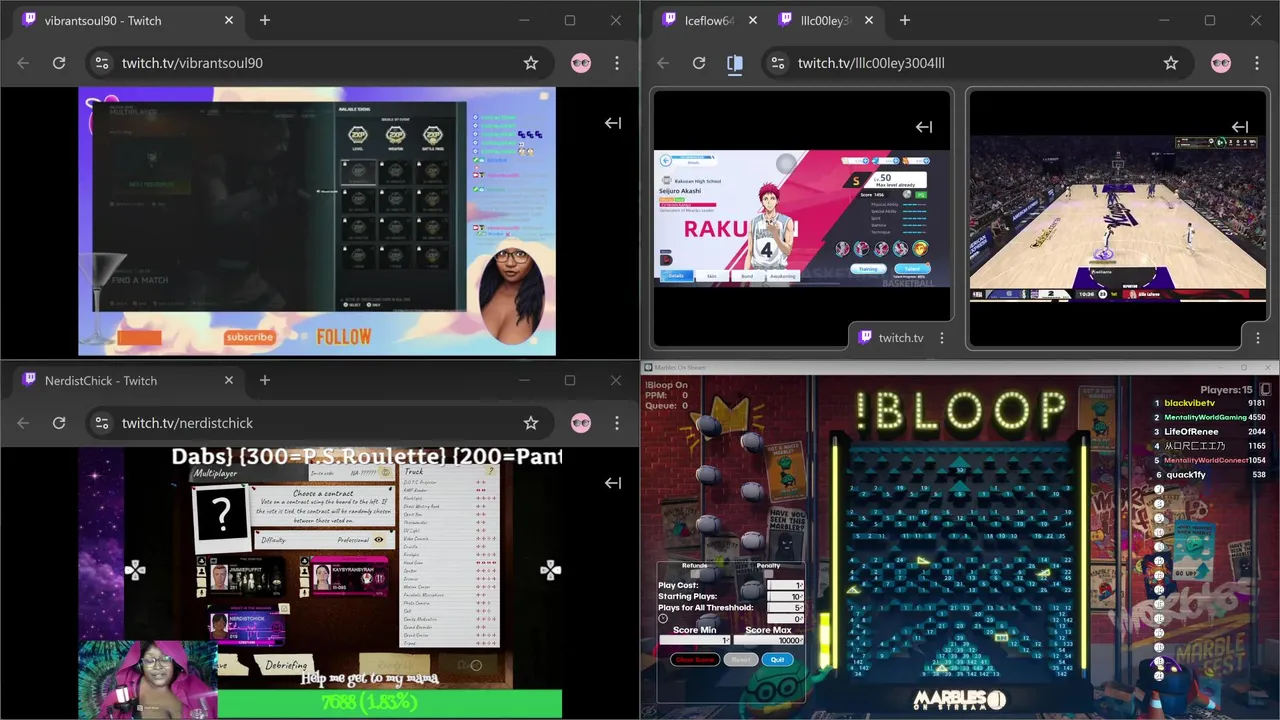Reload the lllc00ley3004lll page
This screenshot has height=720, width=1280.
(x=699, y=63)
